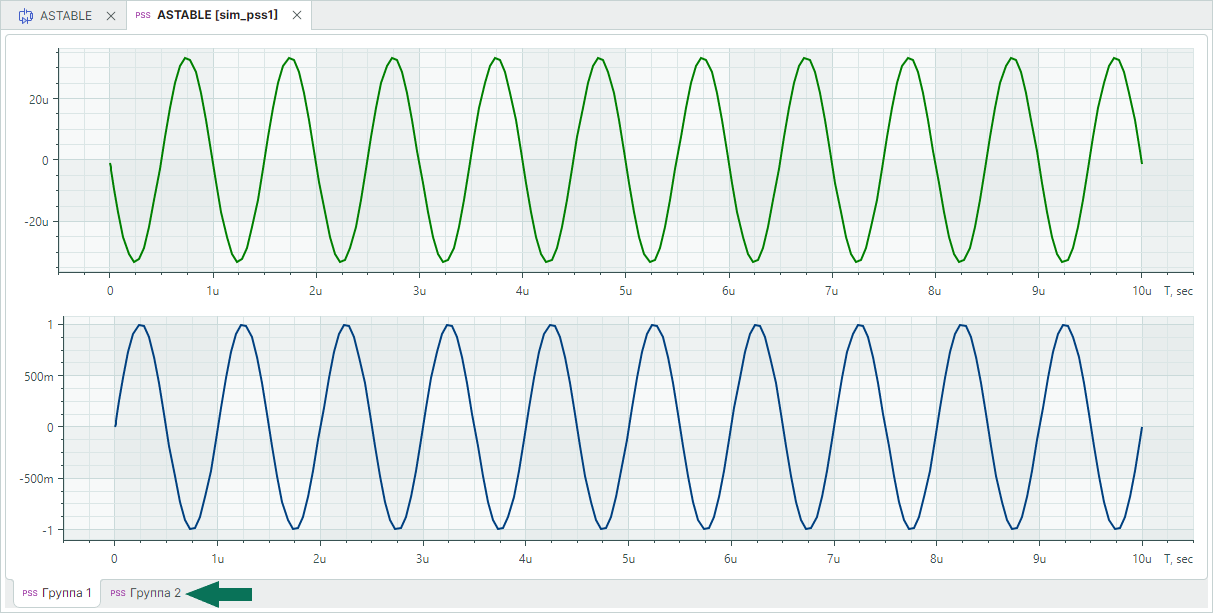This screenshot has width=1213, height=613.
Task: Click the 5u time label on upper plot
Action: tap(625, 291)
